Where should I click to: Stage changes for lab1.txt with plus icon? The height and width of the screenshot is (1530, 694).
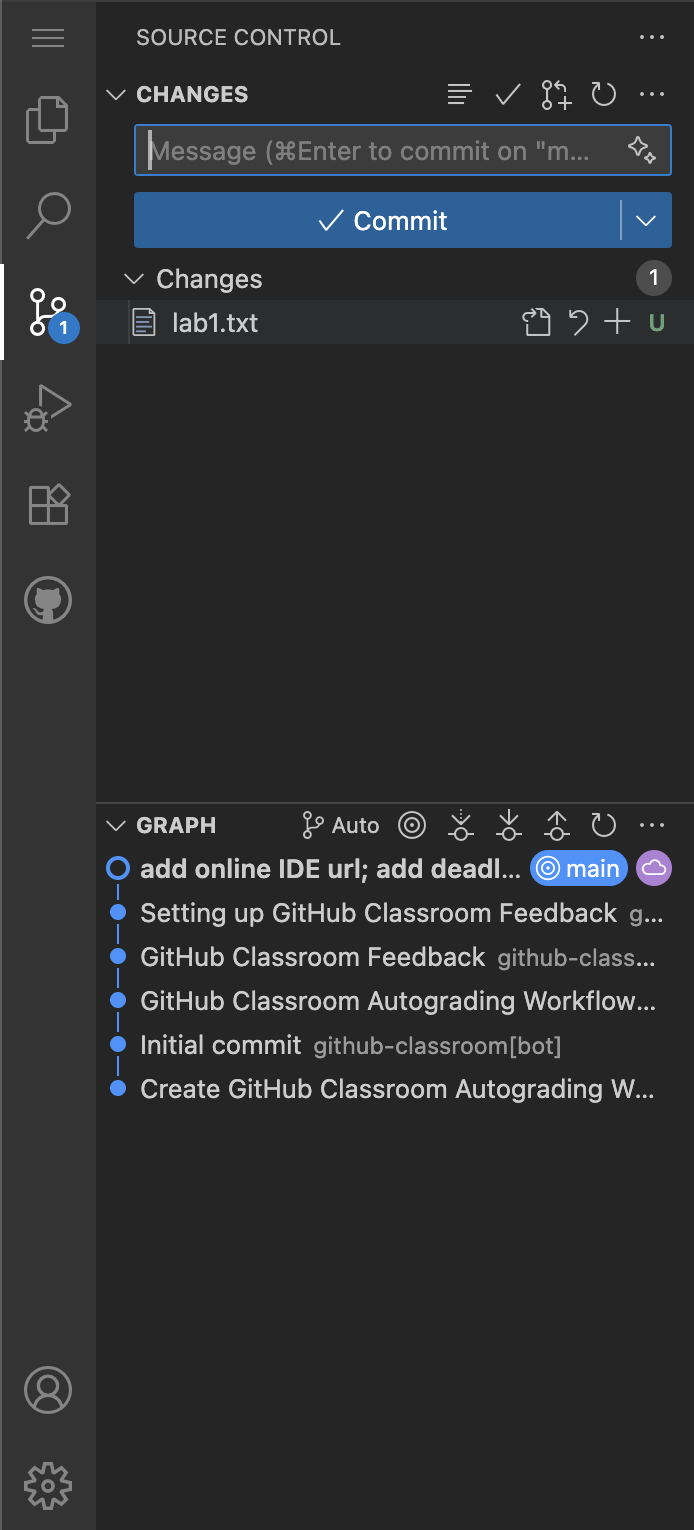click(618, 323)
